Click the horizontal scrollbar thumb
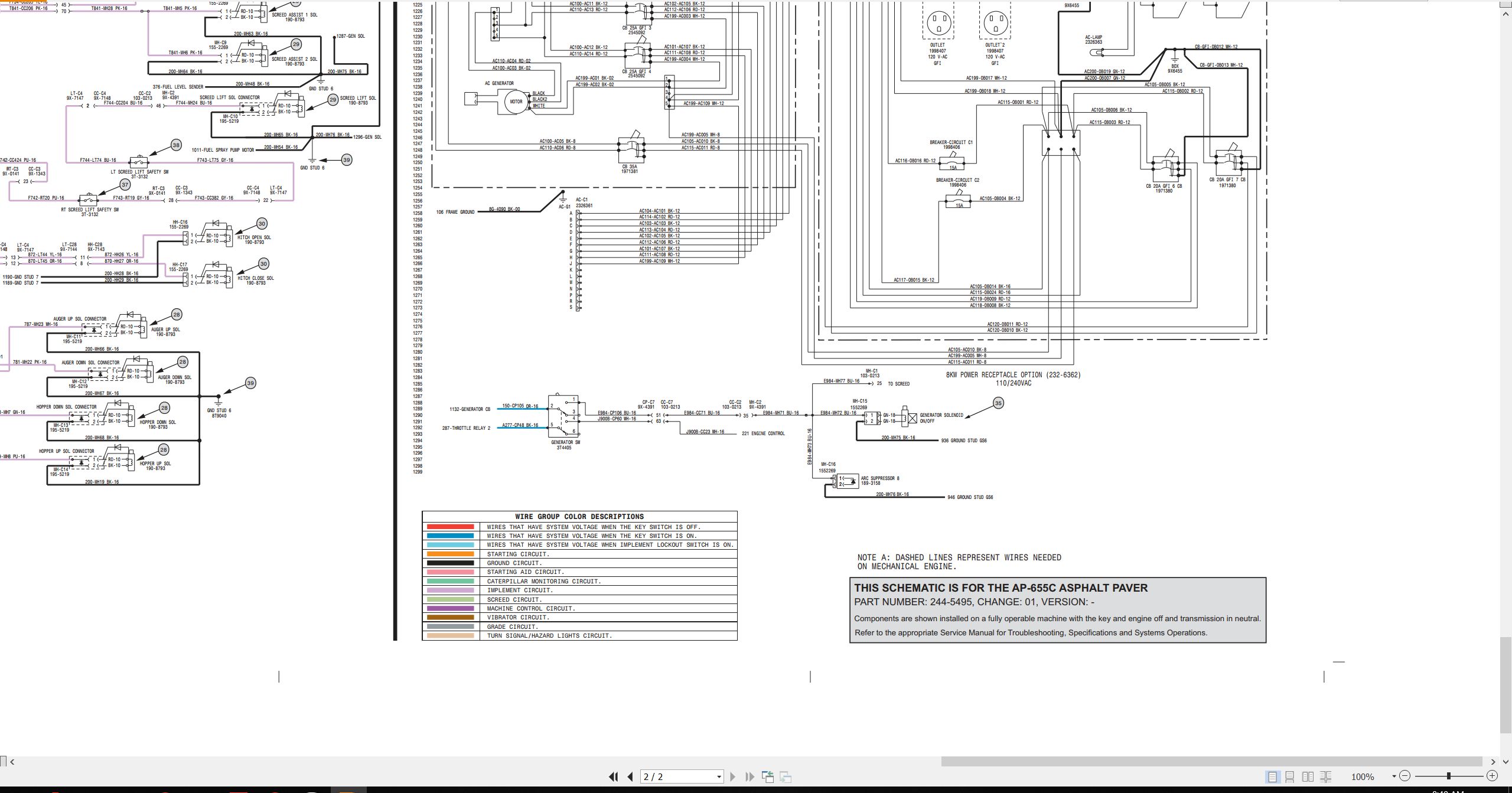The width and height of the screenshot is (1512, 793). pos(1213,762)
